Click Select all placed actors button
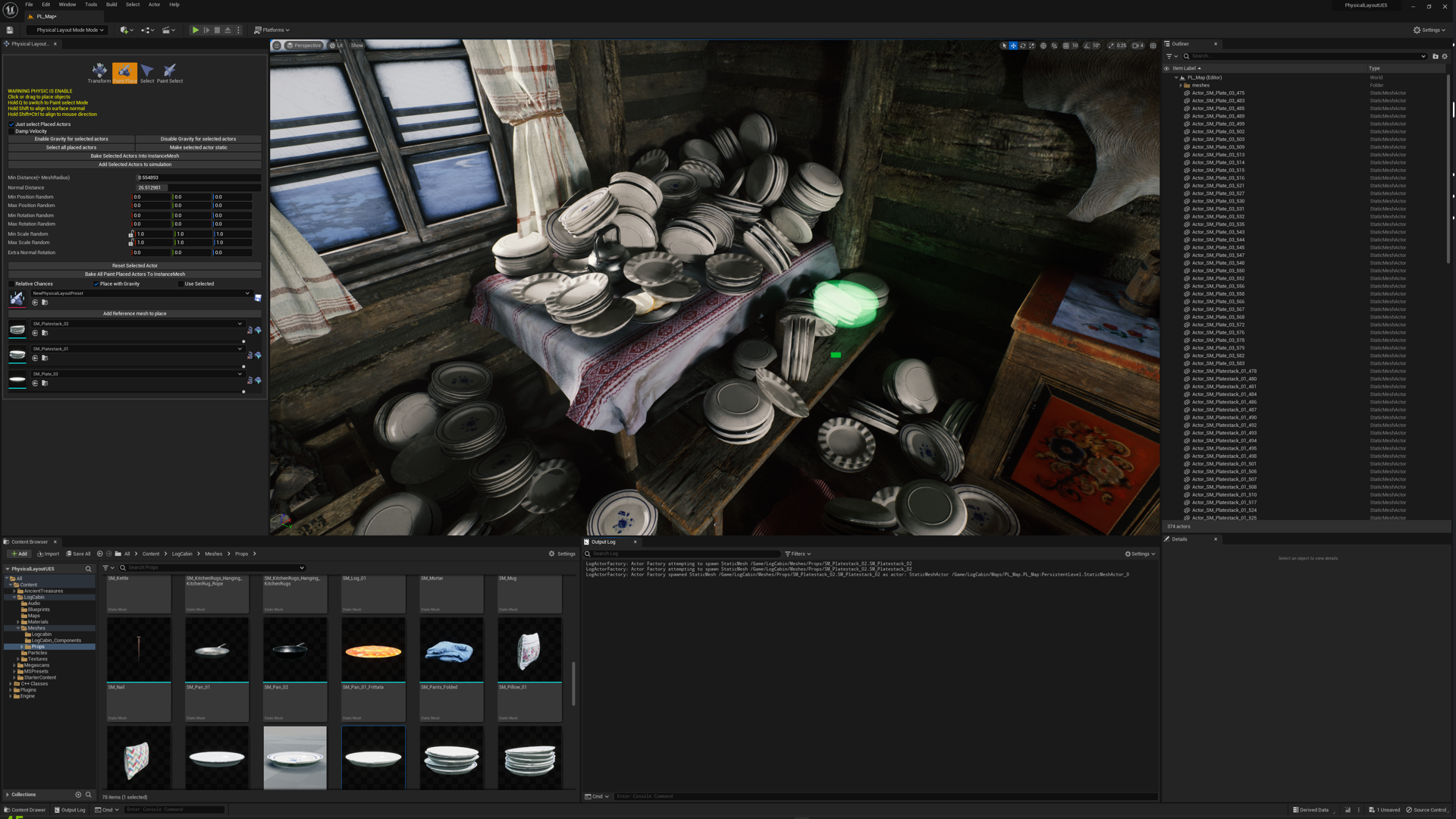Viewport: 1456px width, 819px height. pyautogui.click(x=71, y=147)
